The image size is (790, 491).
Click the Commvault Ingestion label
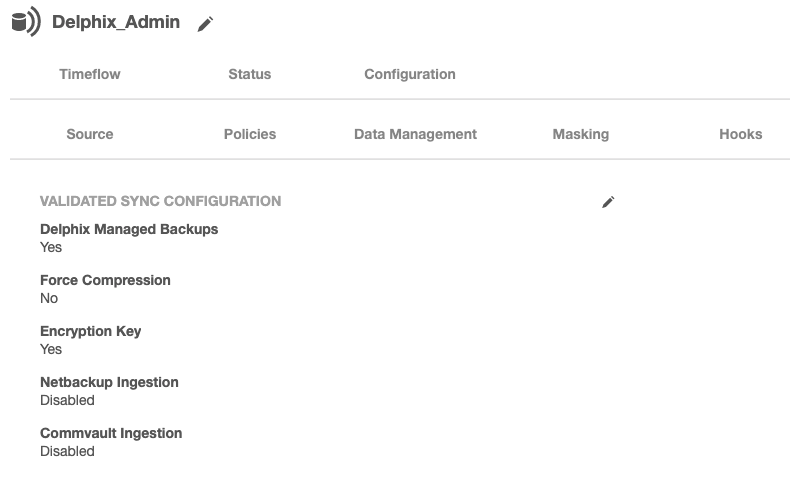click(x=111, y=433)
